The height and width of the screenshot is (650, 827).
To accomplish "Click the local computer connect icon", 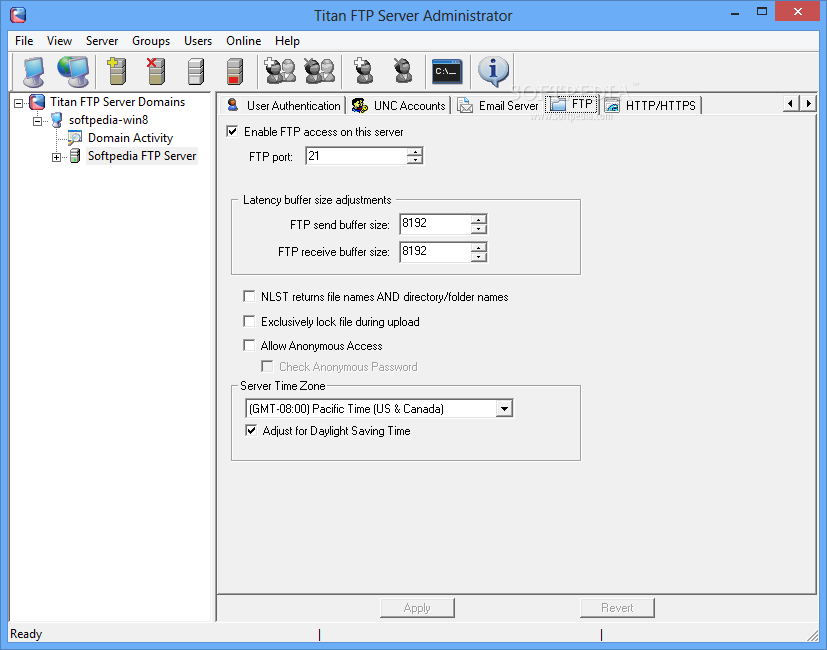I will point(34,72).
